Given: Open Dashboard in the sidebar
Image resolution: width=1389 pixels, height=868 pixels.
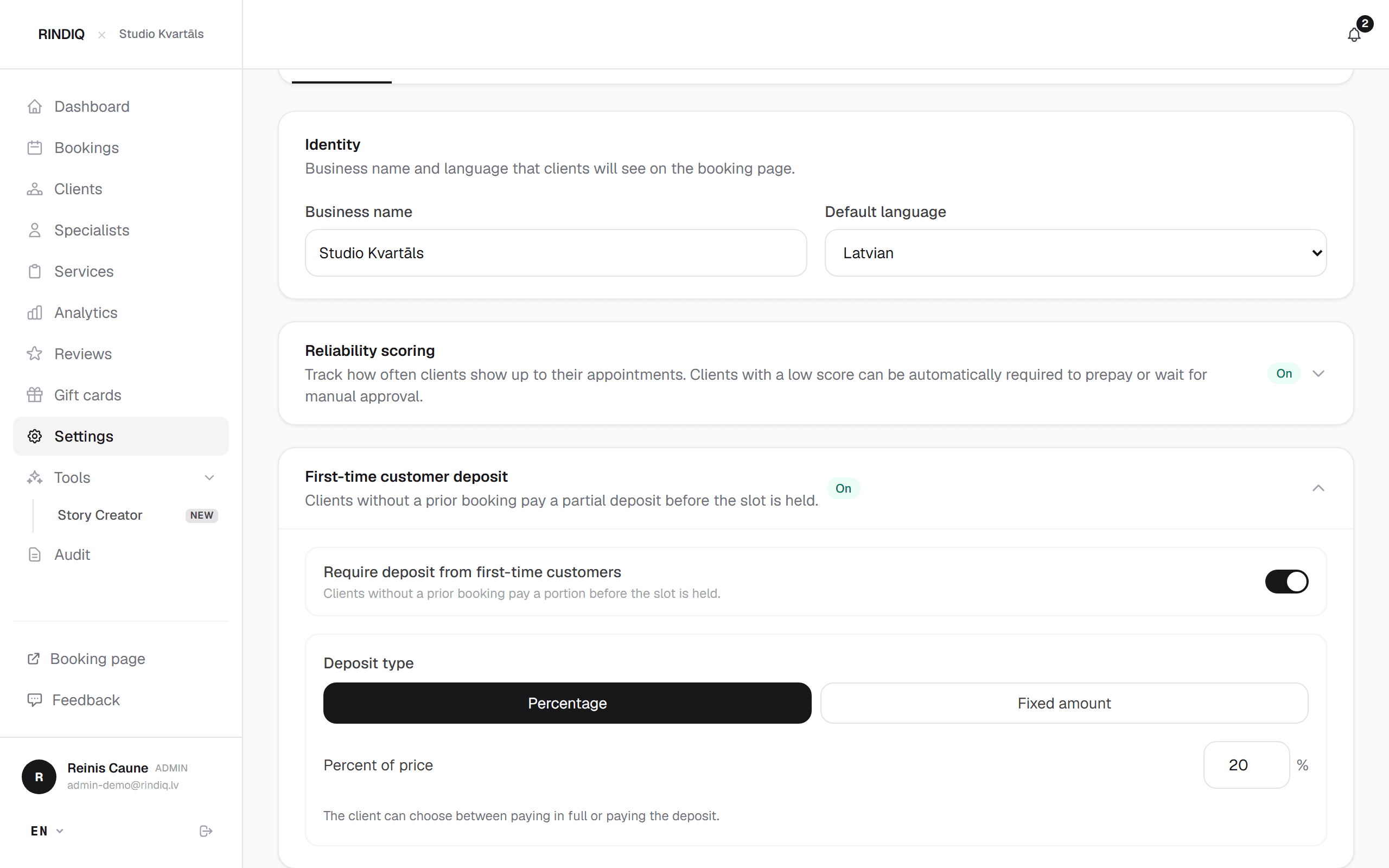Looking at the screenshot, I should click(120, 107).
